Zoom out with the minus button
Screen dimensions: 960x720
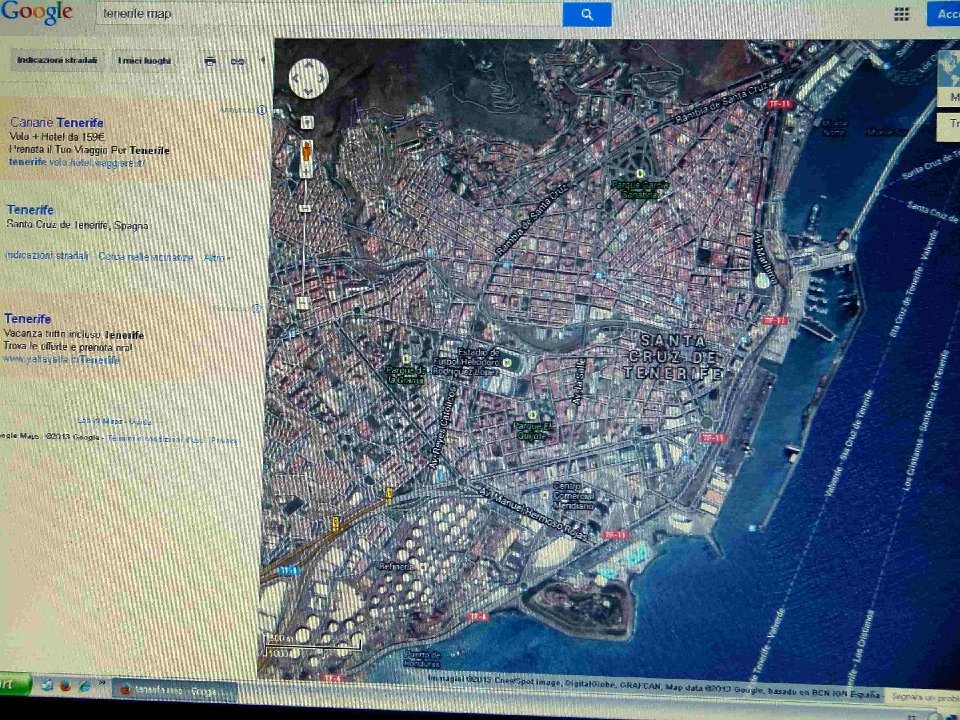(x=303, y=302)
